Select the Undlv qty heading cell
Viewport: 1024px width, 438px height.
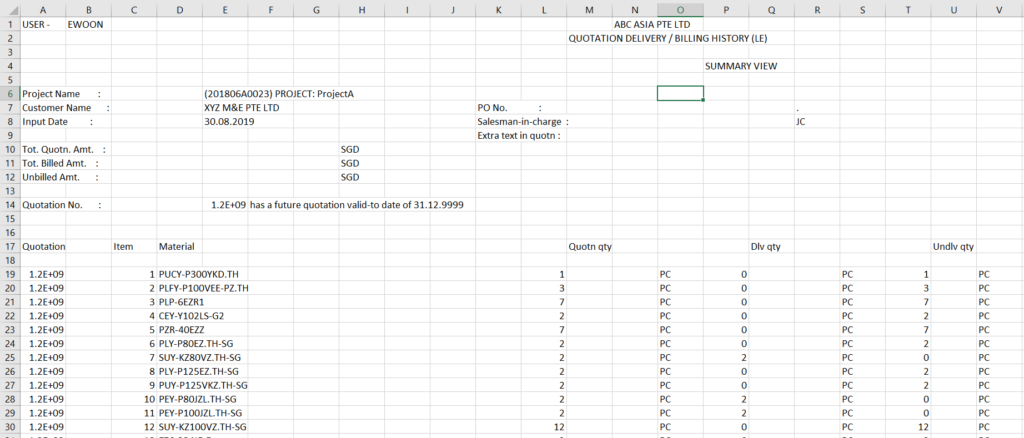point(953,247)
